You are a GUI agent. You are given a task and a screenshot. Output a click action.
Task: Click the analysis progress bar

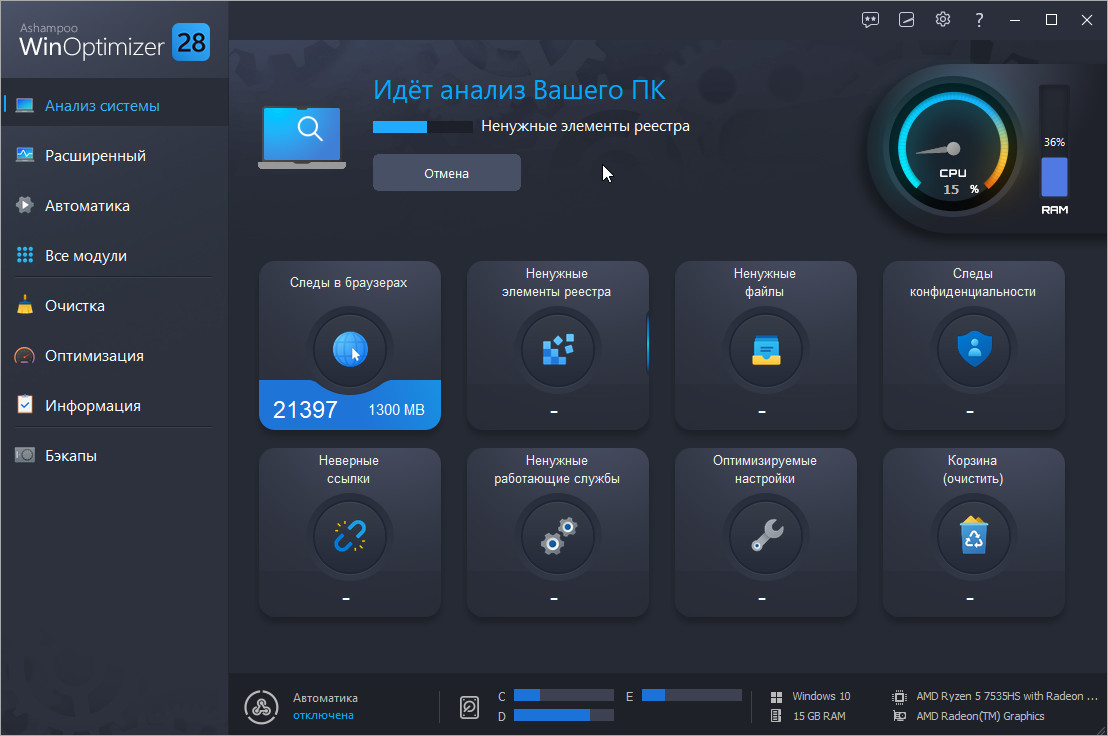pos(422,127)
